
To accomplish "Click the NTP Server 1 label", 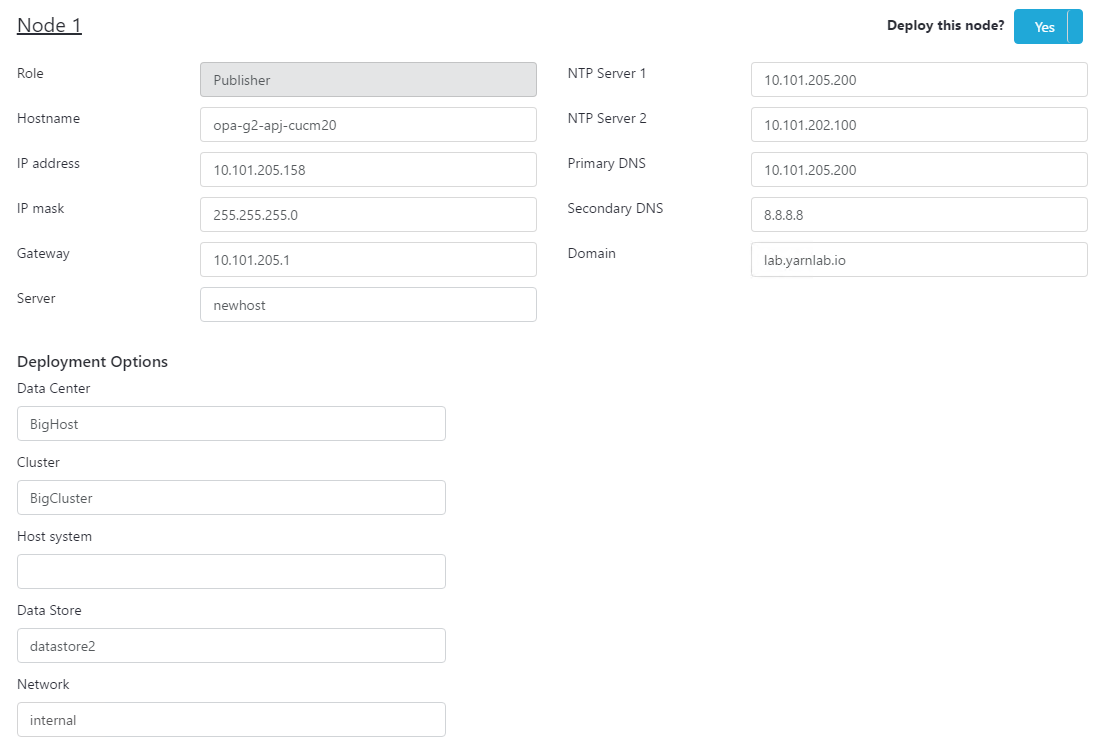I will coord(606,73).
